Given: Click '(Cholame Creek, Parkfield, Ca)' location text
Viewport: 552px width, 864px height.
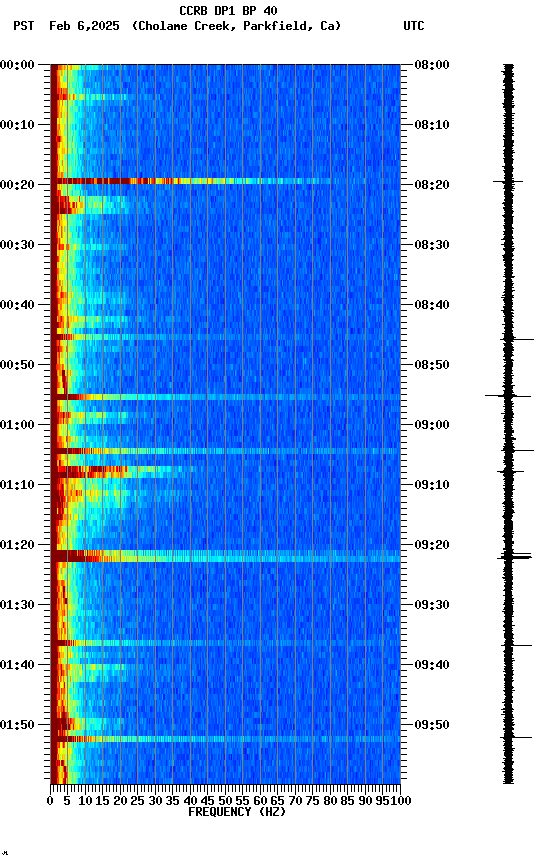Looking at the screenshot, I should click(236, 26).
